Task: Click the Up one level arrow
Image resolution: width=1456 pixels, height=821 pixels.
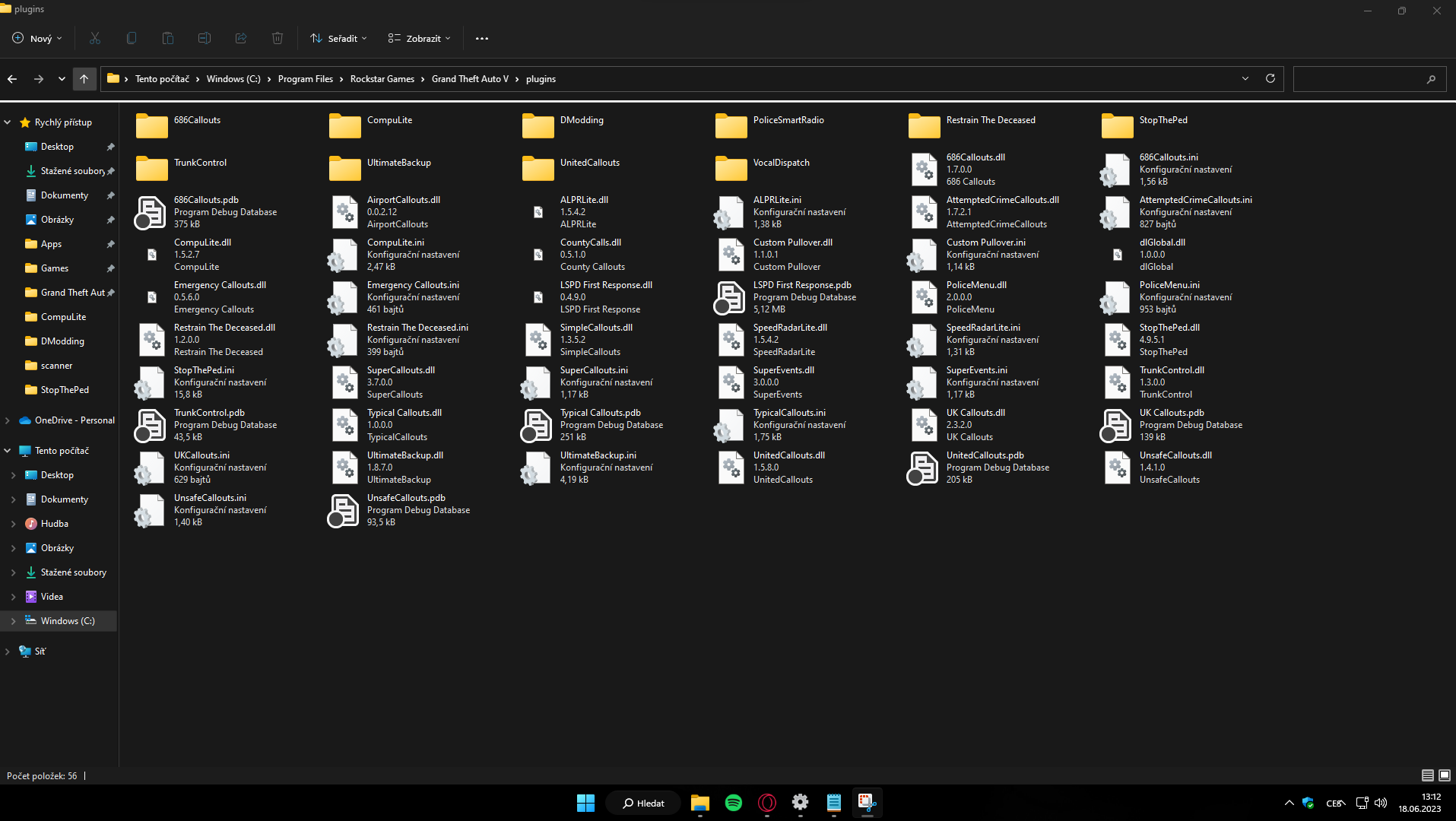Action: (84, 78)
